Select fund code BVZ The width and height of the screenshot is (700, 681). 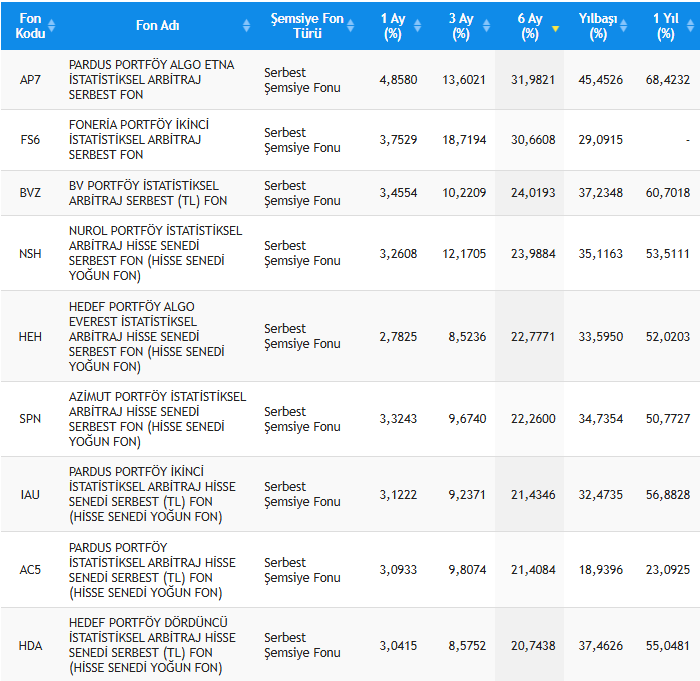coord(30,193)
